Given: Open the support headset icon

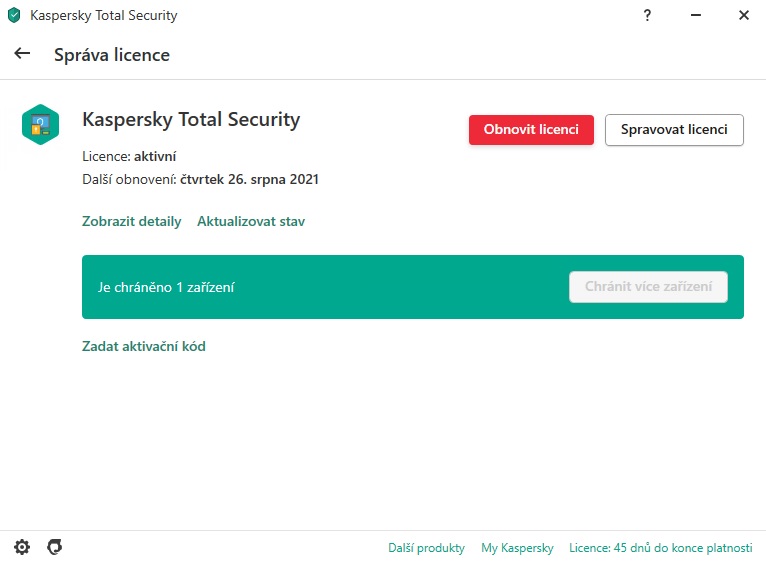Looking at the screenshot, I should [x=55, y=547].
